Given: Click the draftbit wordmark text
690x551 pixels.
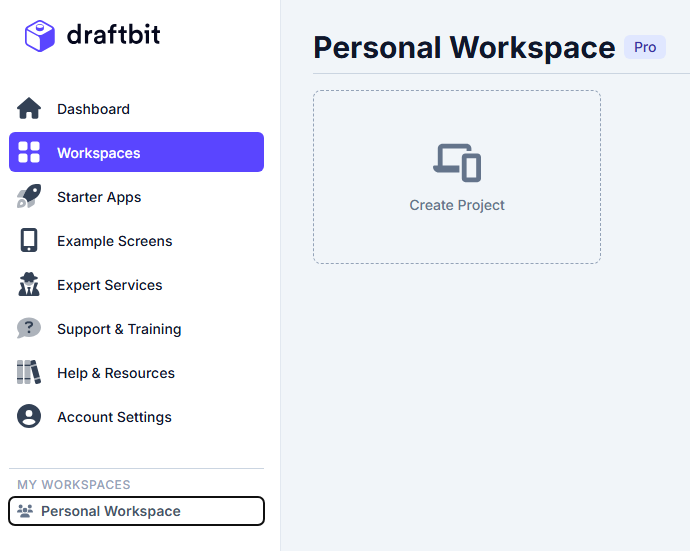Looking at the screenshot, I should pos(114,34).
